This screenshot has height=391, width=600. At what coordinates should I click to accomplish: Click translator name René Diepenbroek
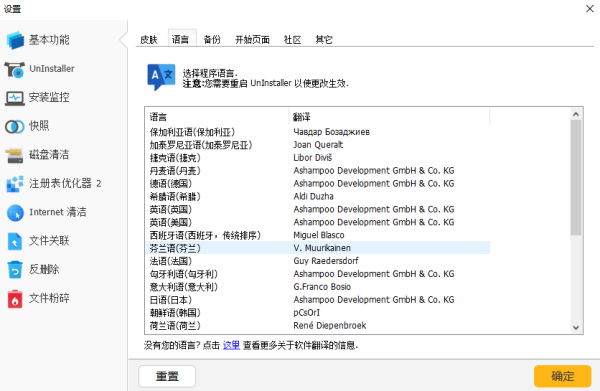pos(329,326)
